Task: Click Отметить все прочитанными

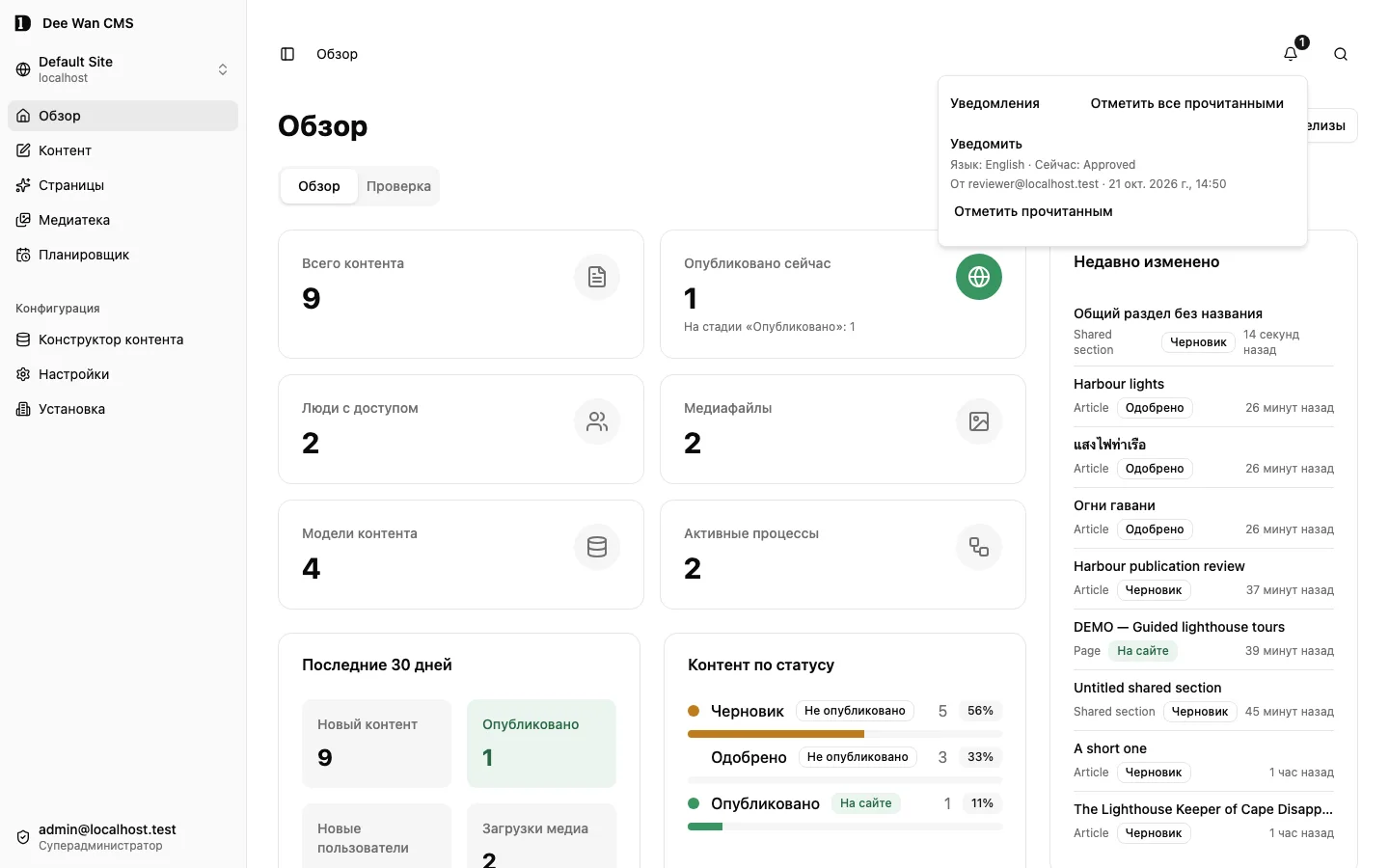Action: pos(1186,103)
